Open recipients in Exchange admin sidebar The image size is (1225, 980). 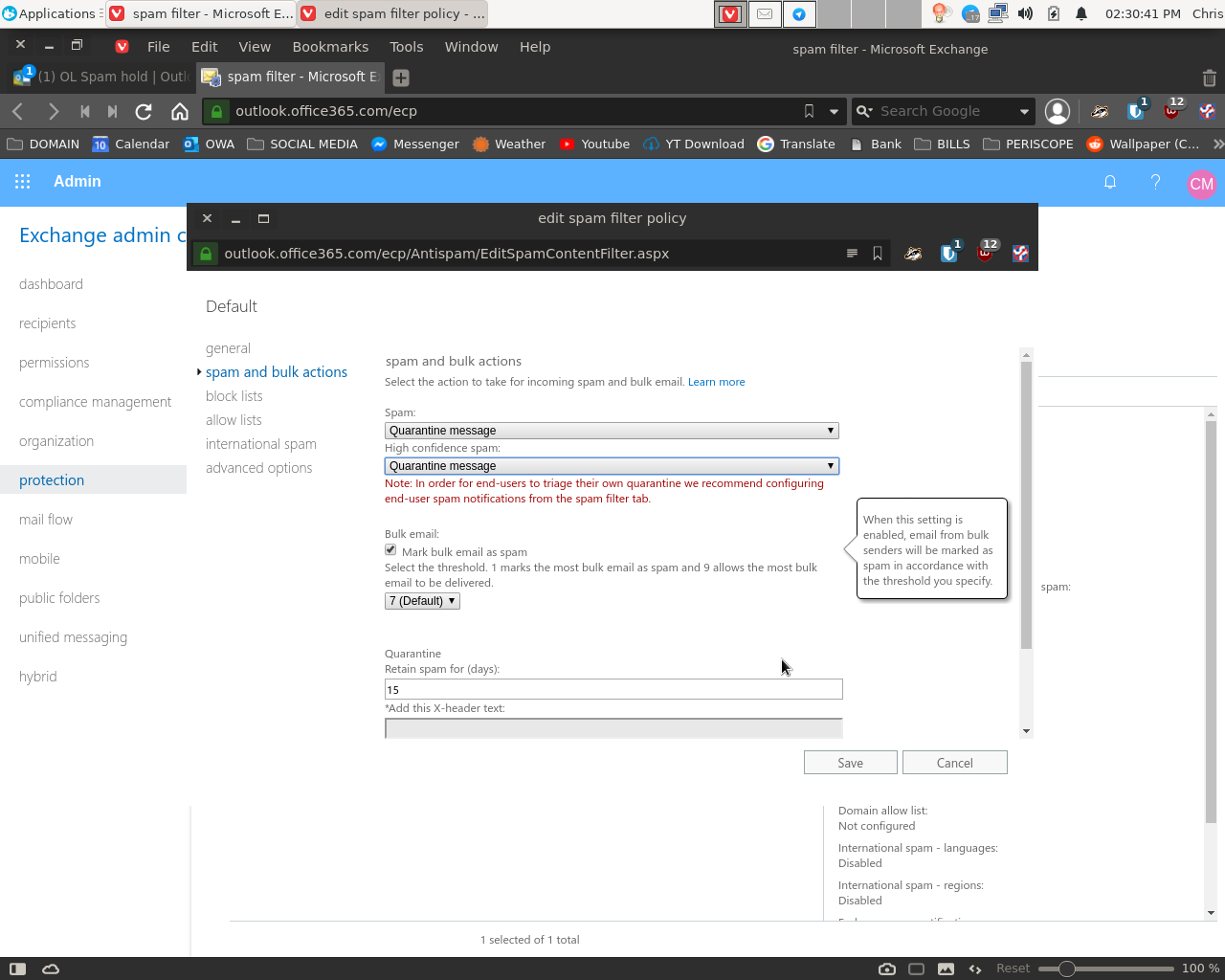coord(47,323)
